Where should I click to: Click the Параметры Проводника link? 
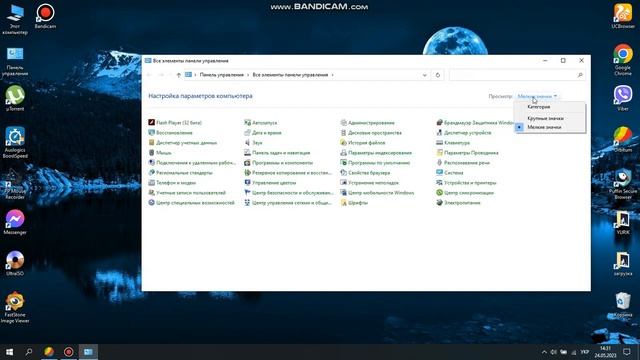click(471, 153)
